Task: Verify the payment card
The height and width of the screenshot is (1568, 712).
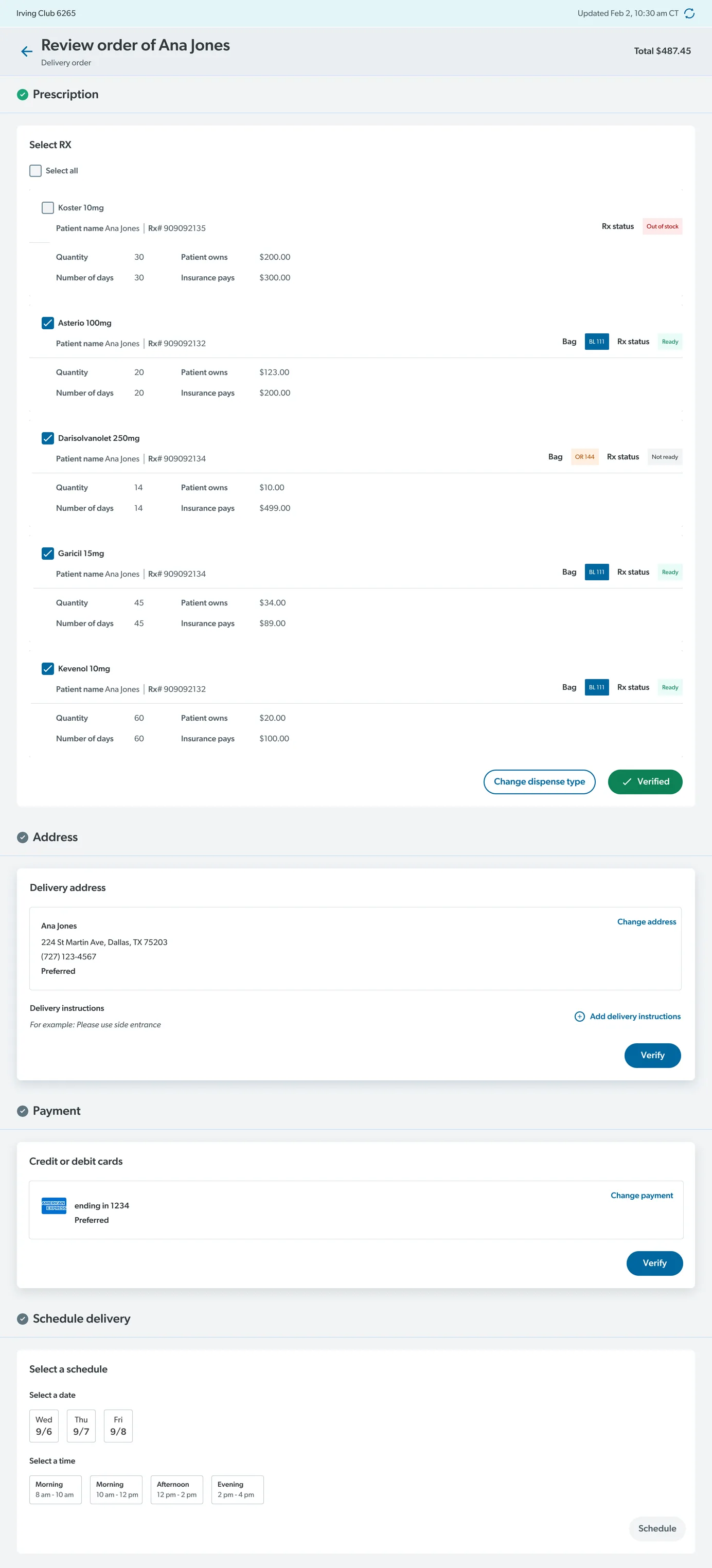Action: point(654,1263)
